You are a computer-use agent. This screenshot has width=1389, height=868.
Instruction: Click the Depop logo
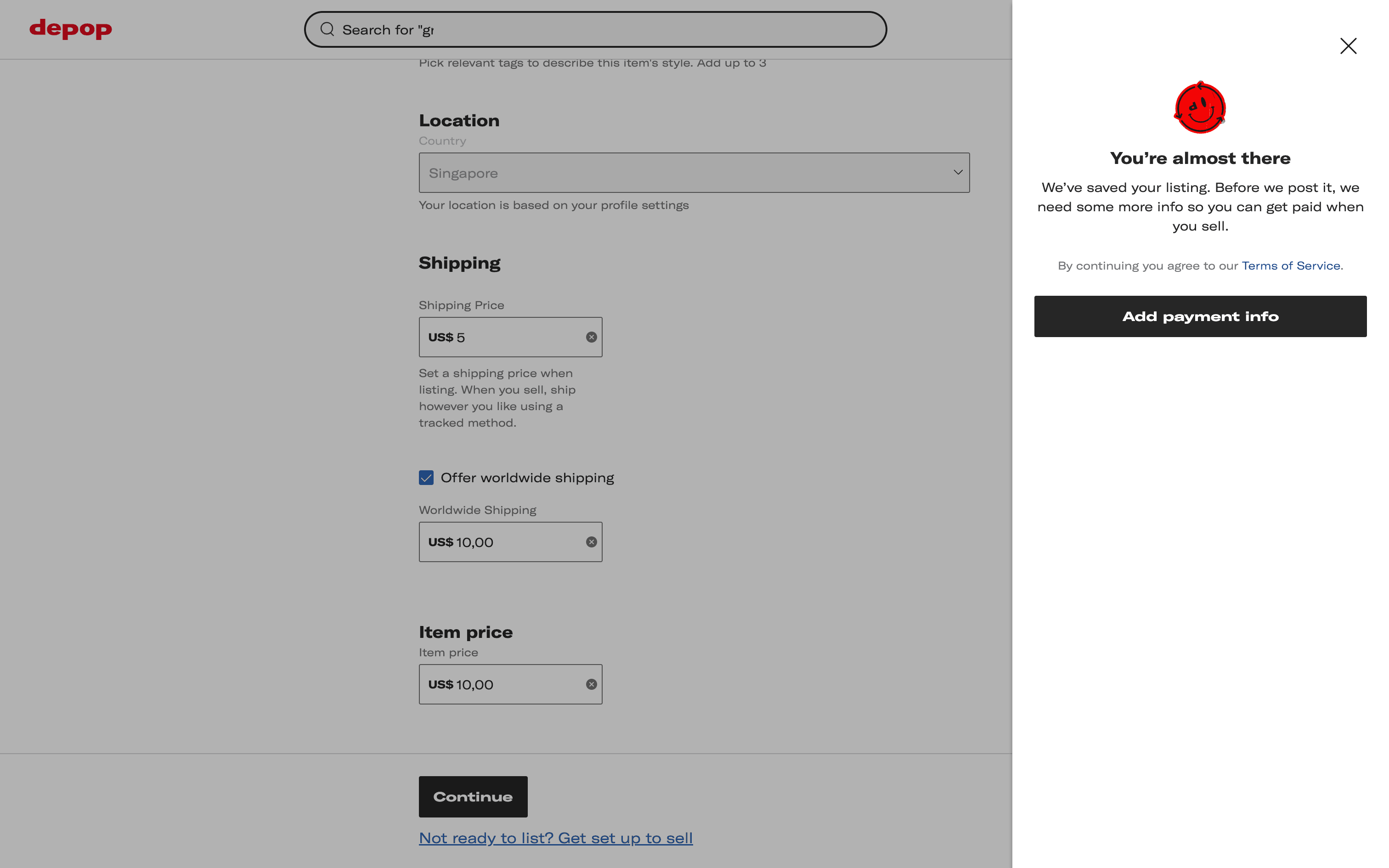pyautogui.click(x=71, y=28)
